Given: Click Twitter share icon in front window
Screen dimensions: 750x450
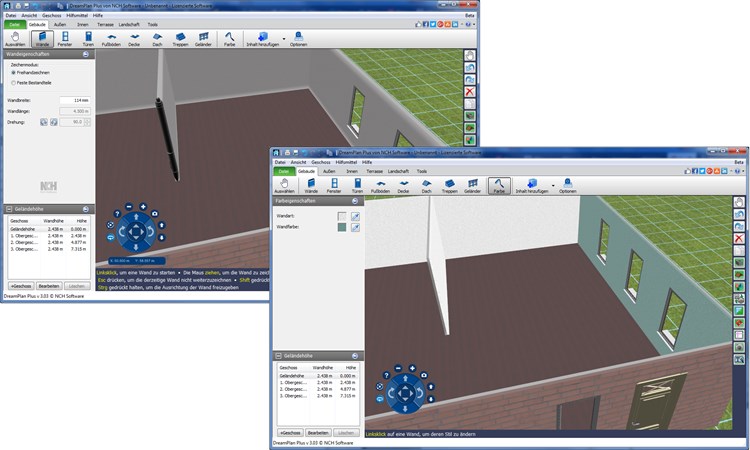Looking at the screenshot, I should (x=702, y=171).
